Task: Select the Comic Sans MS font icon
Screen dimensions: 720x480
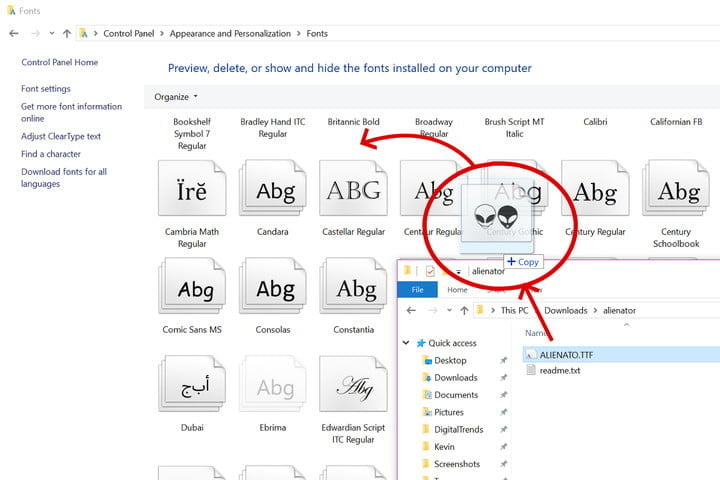Action: pyautogui.click(x=192, y=285)
